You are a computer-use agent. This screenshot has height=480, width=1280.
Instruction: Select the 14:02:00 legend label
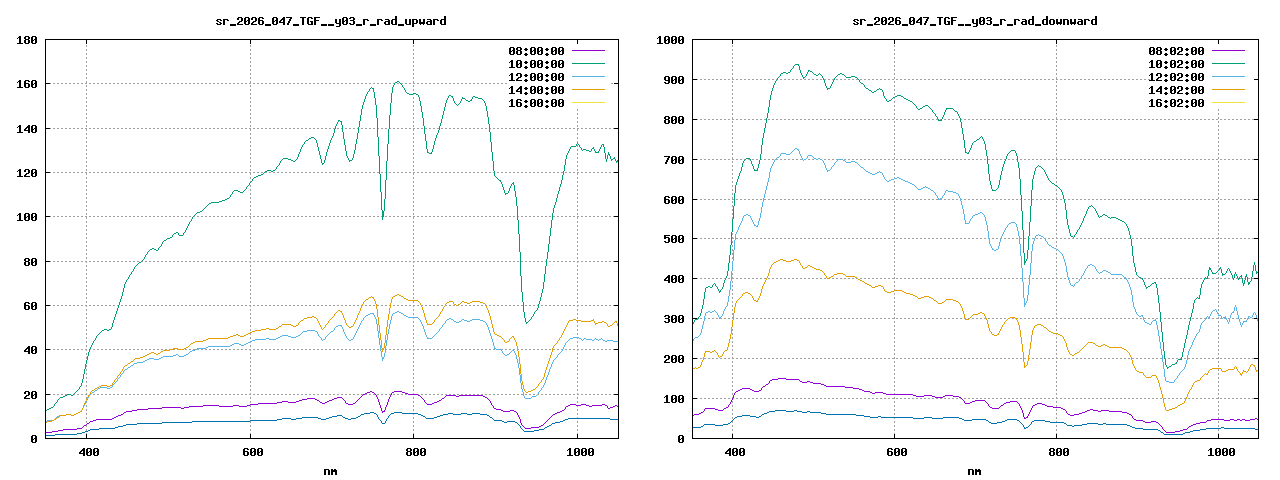tap(1178, 90)
